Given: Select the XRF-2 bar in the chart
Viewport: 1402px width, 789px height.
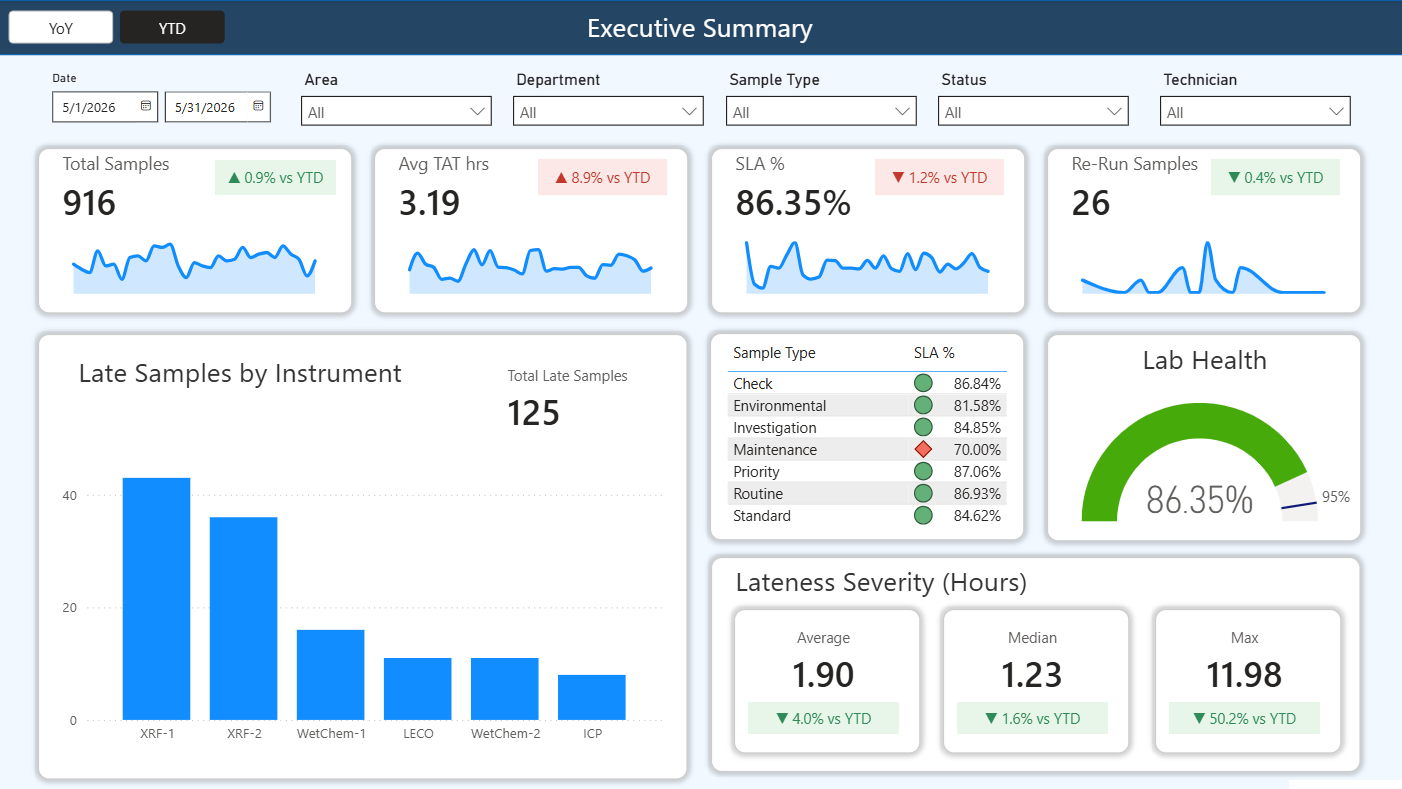Looking at the screenshot, I should point(243,618).
